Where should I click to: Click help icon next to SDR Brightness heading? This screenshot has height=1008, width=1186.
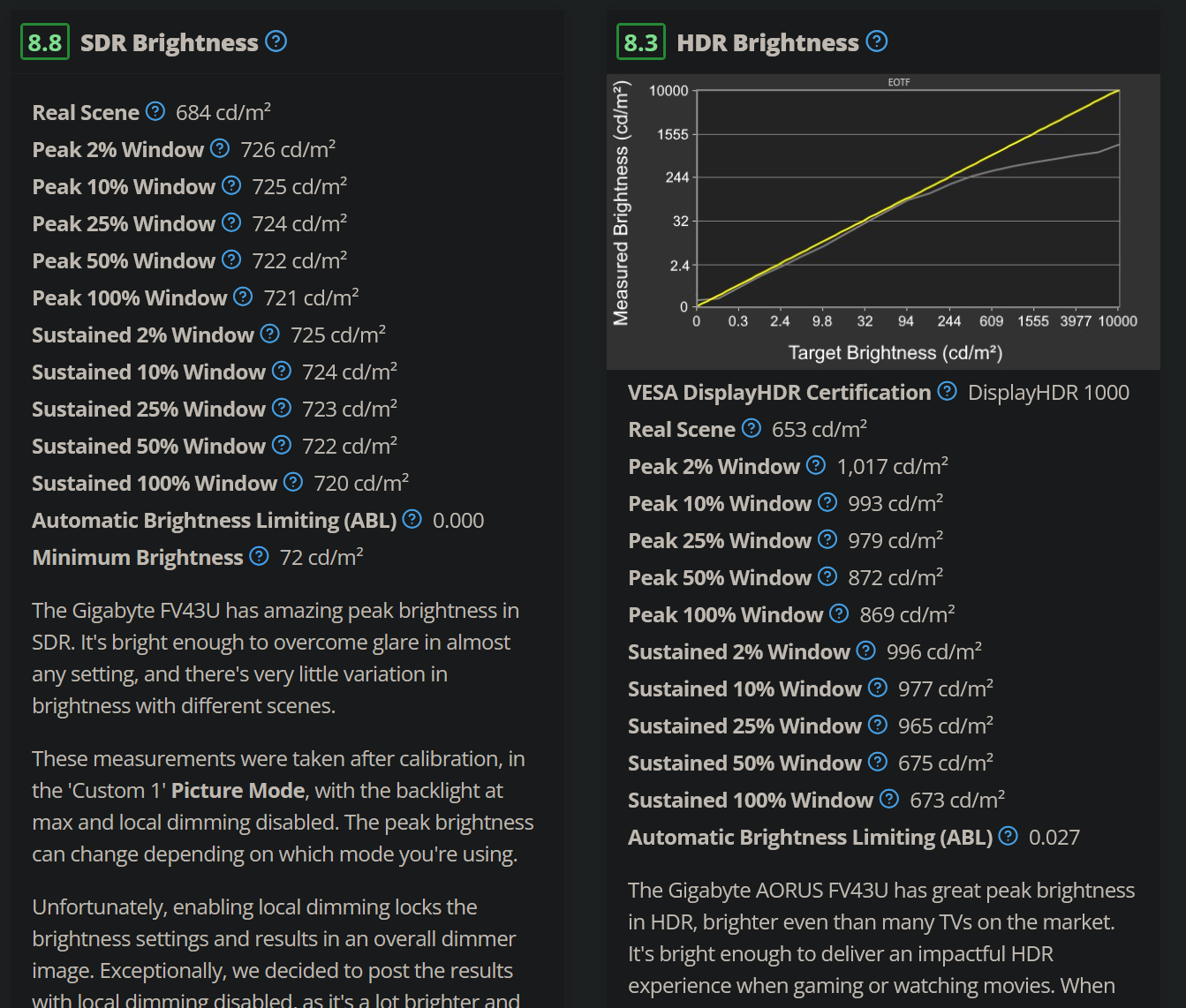[x=276, y=41]
